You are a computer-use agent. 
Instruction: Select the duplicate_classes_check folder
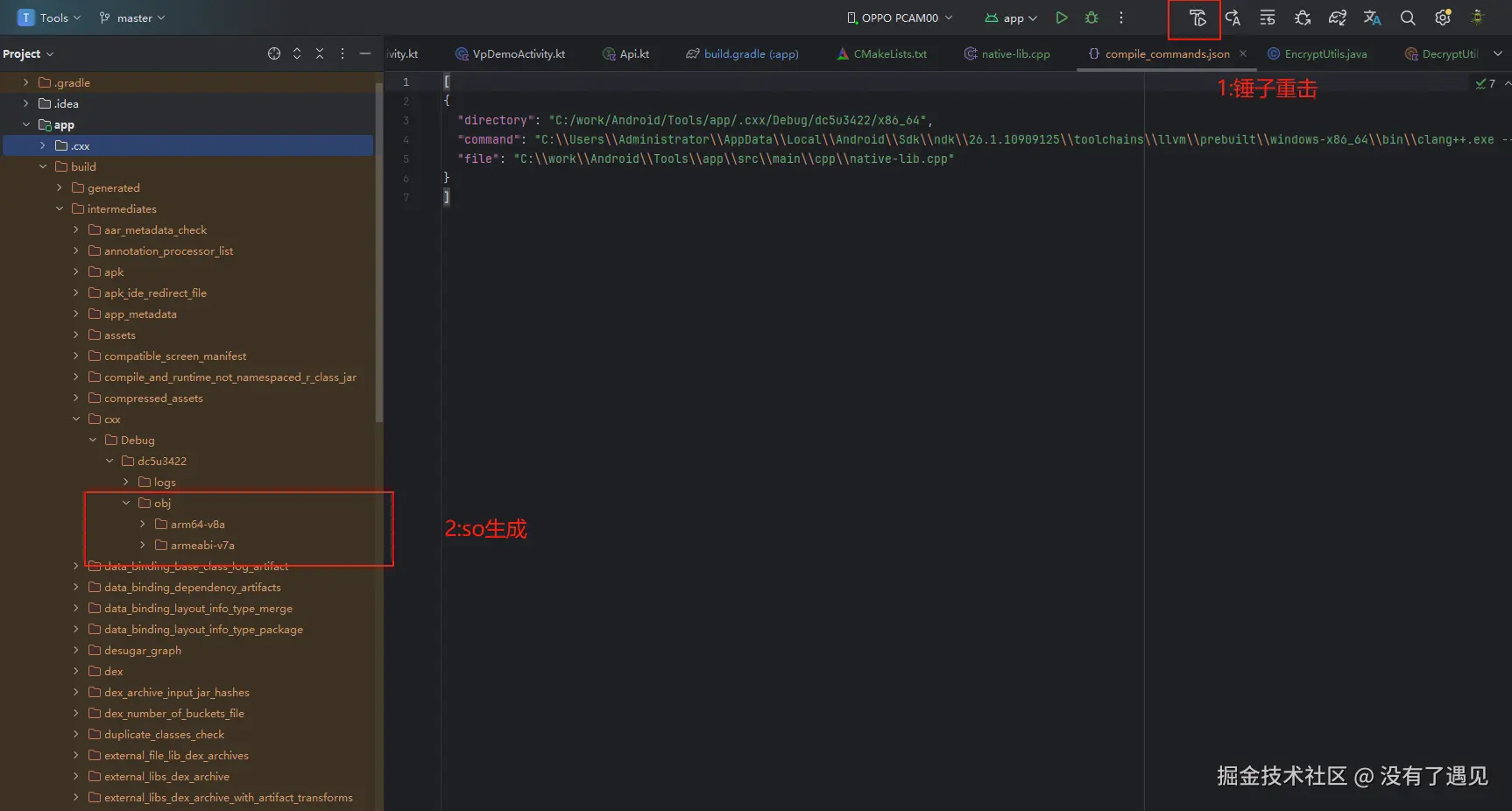tap(164, 734)
